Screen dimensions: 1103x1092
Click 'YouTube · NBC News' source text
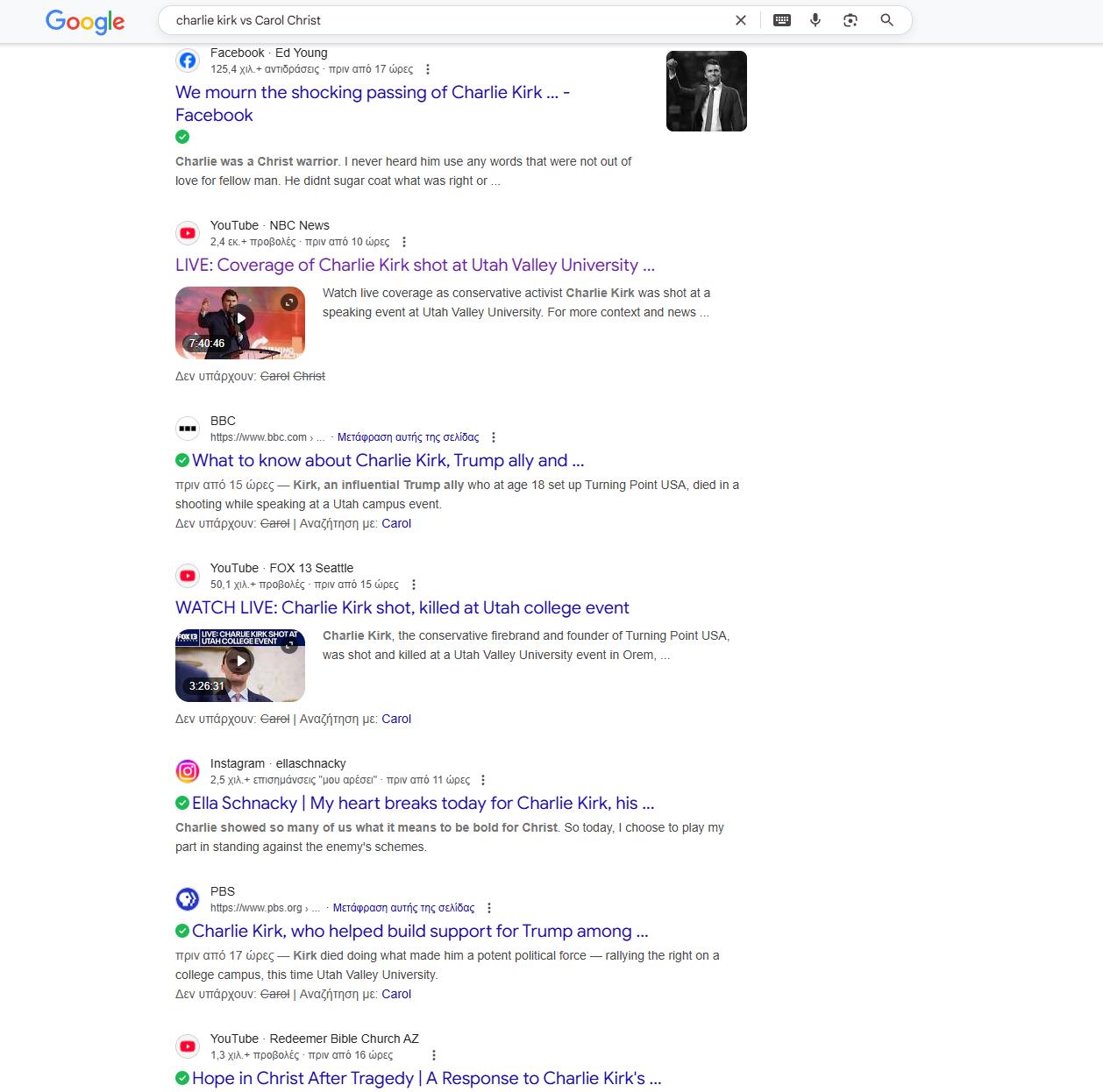(x=270, y=225)
